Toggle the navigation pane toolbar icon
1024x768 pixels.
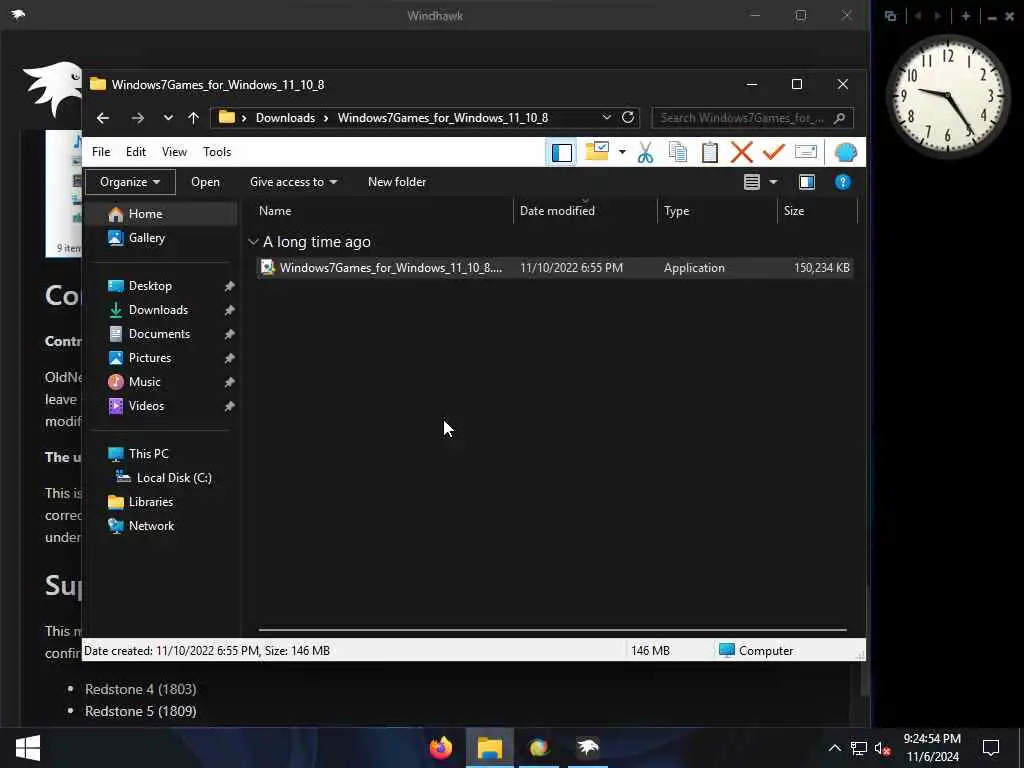(x=562, y=152)
